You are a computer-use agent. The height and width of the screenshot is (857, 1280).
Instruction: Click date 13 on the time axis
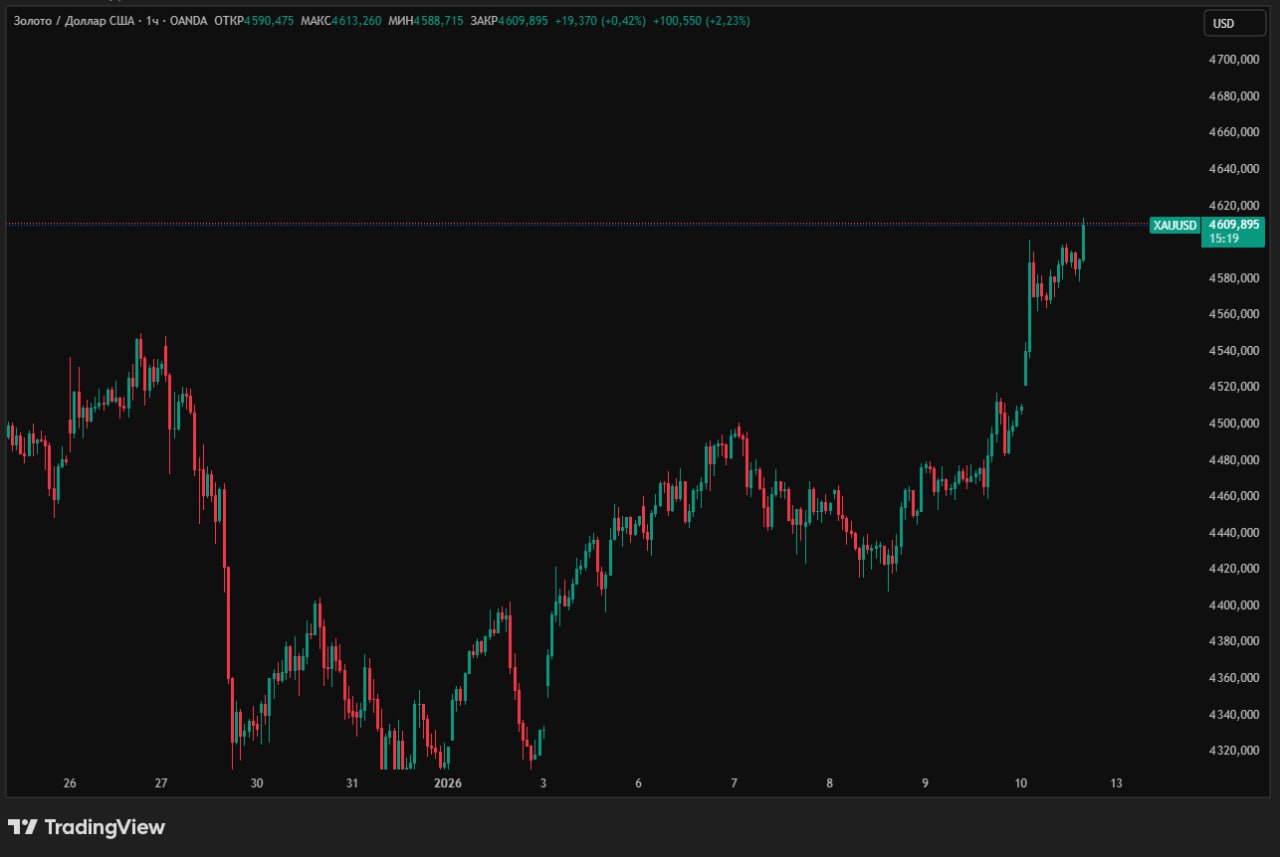point(1116,783)
